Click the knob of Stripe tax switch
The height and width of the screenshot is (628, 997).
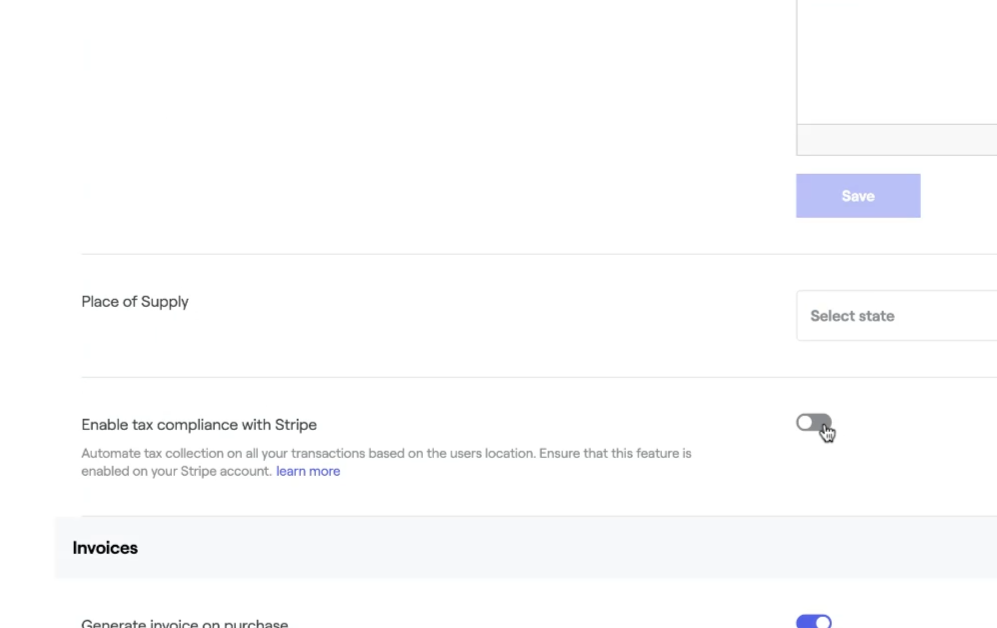(x=806, y=423)
